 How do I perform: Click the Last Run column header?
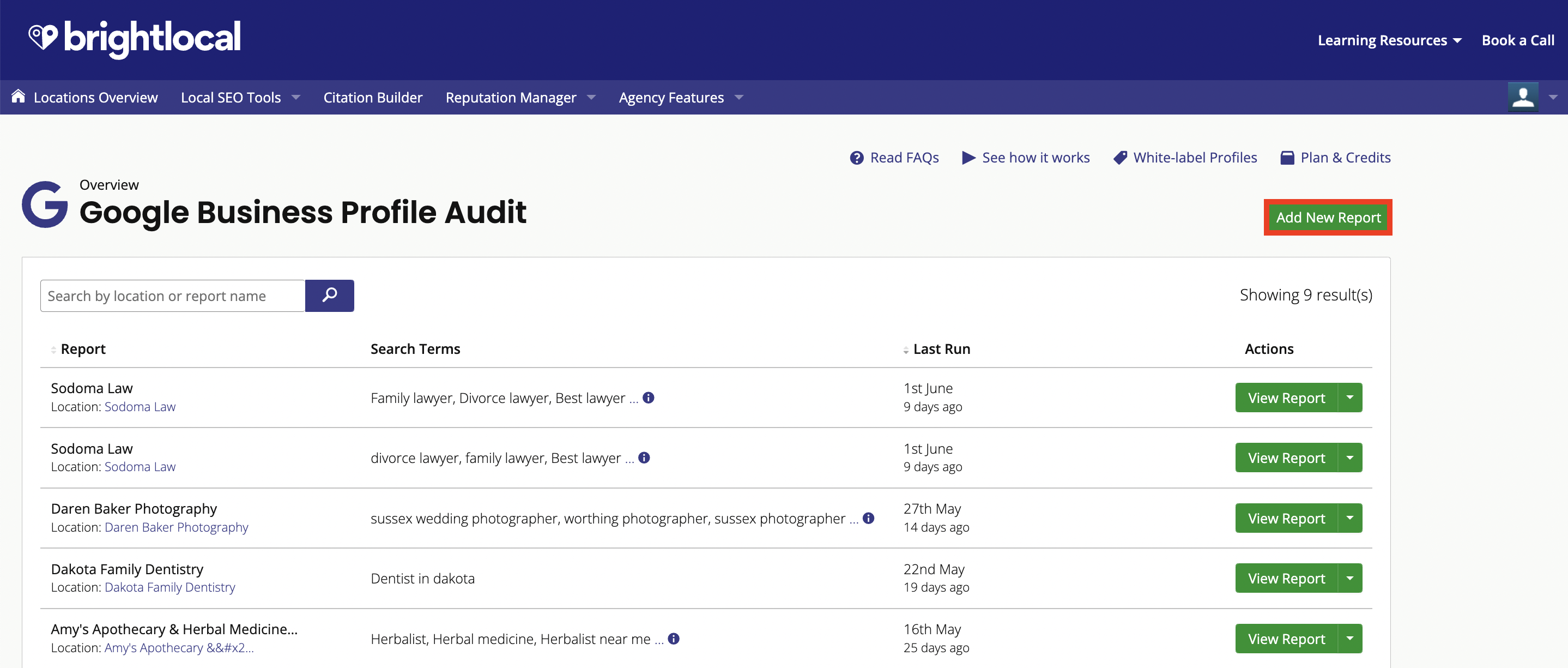[x=942, y=349]
